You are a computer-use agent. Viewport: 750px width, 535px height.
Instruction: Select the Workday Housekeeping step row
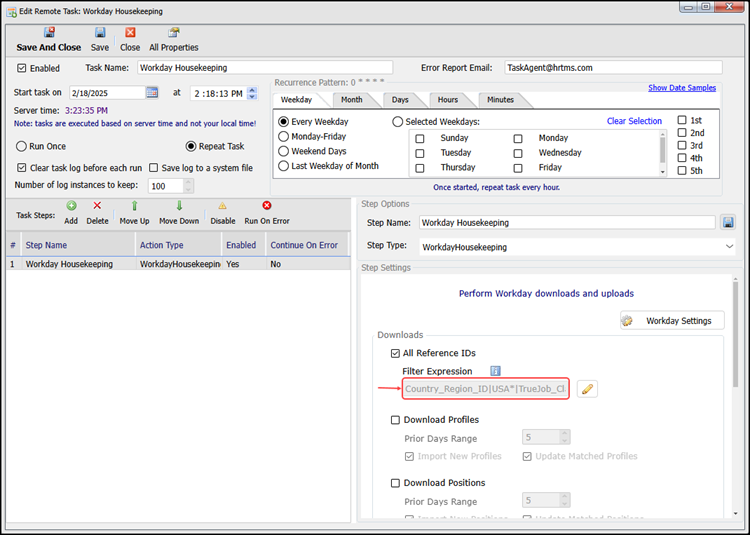tap(178, 264)
